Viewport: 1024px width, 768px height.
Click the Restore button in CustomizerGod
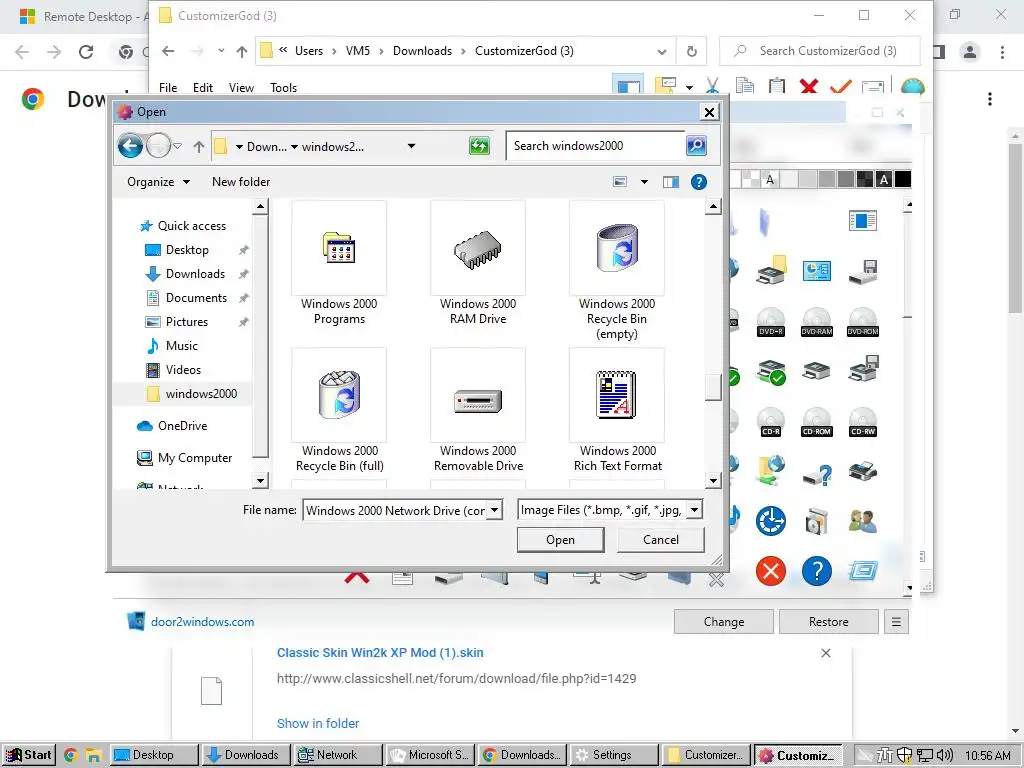point(829,622)
